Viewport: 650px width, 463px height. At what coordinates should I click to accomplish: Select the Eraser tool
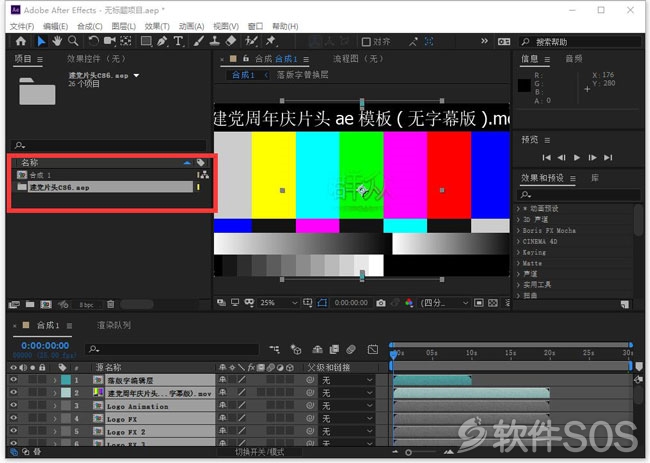(x=231, y=41)
